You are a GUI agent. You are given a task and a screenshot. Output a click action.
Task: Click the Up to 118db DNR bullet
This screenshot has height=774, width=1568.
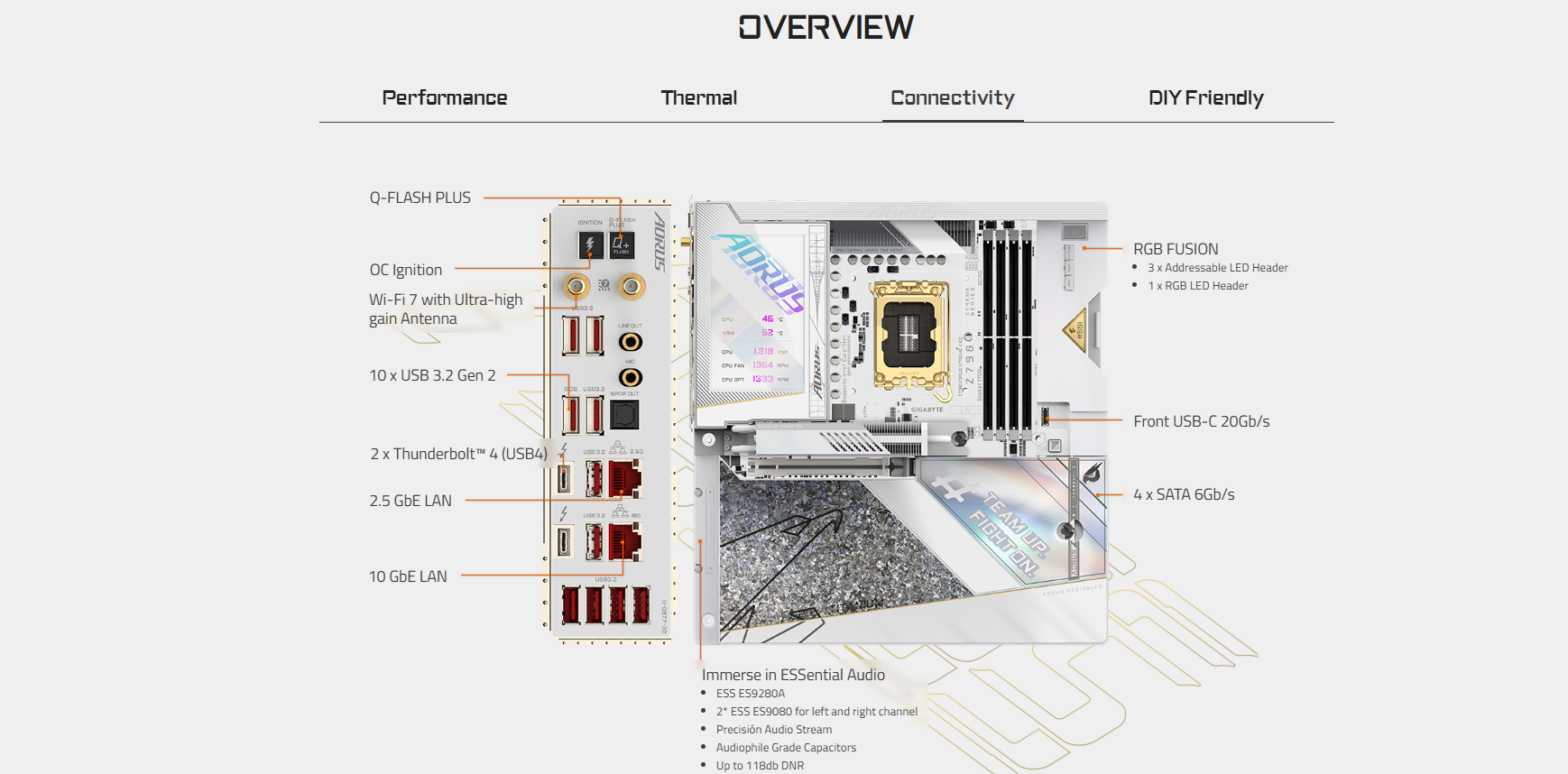coord(760,766)
